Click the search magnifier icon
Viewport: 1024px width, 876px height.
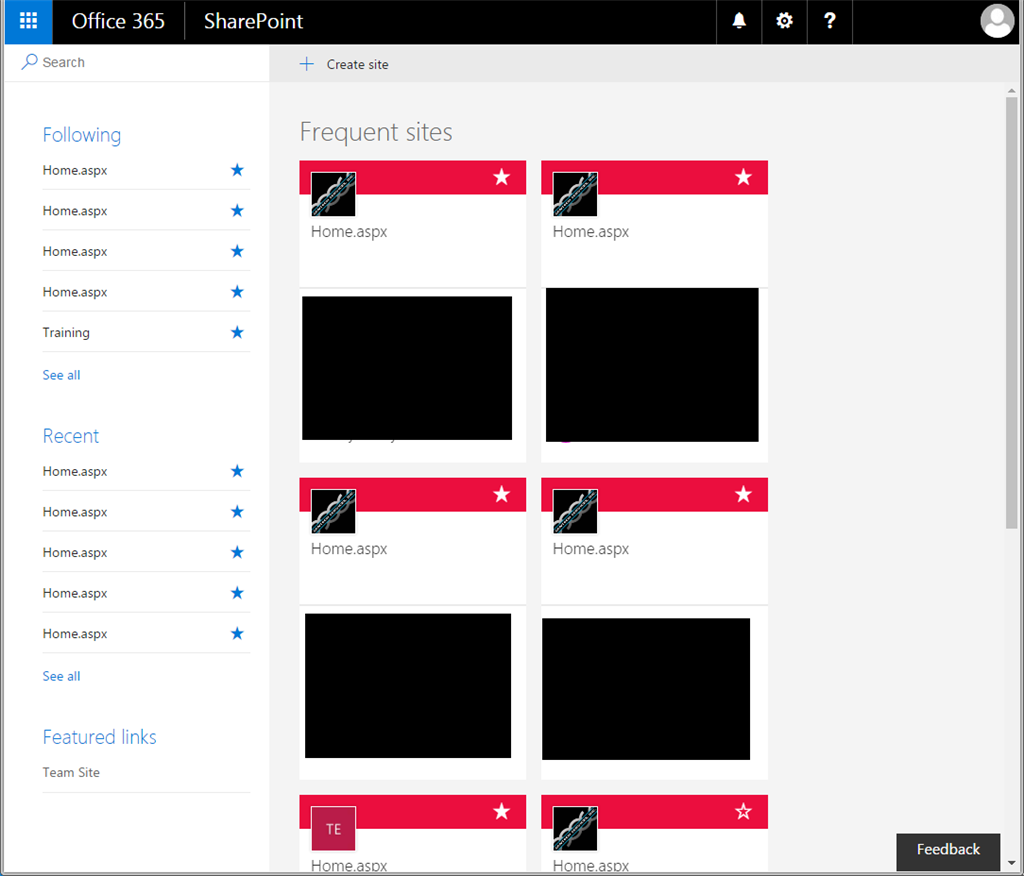(x=29, y=61)
